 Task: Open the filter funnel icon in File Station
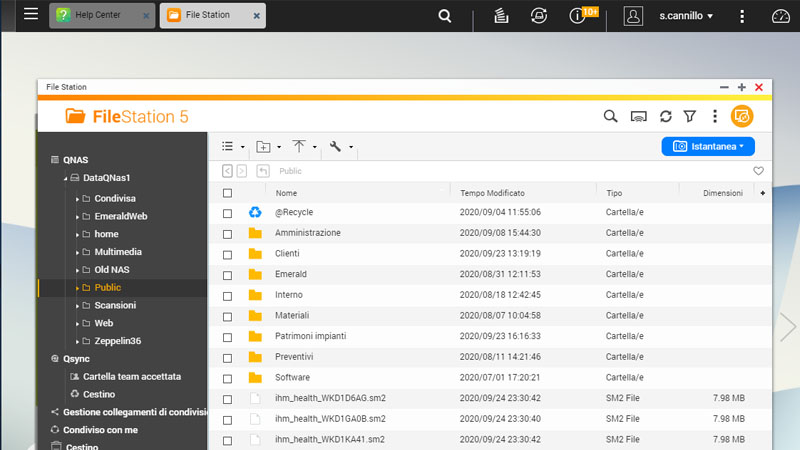689,117
